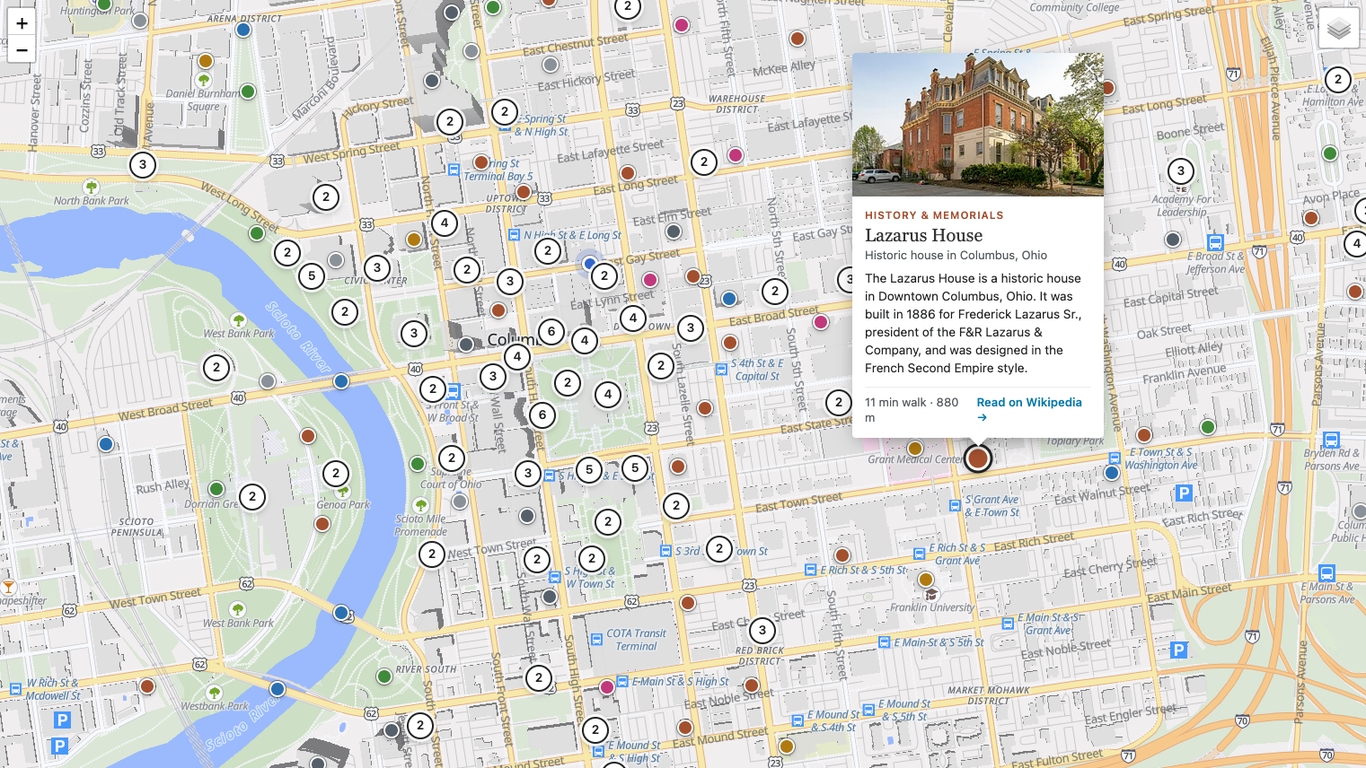Select the Bryden Rd & Parsons Ave bus stop
This screenshot has height=768, width=1366.
pos(1331,440)
